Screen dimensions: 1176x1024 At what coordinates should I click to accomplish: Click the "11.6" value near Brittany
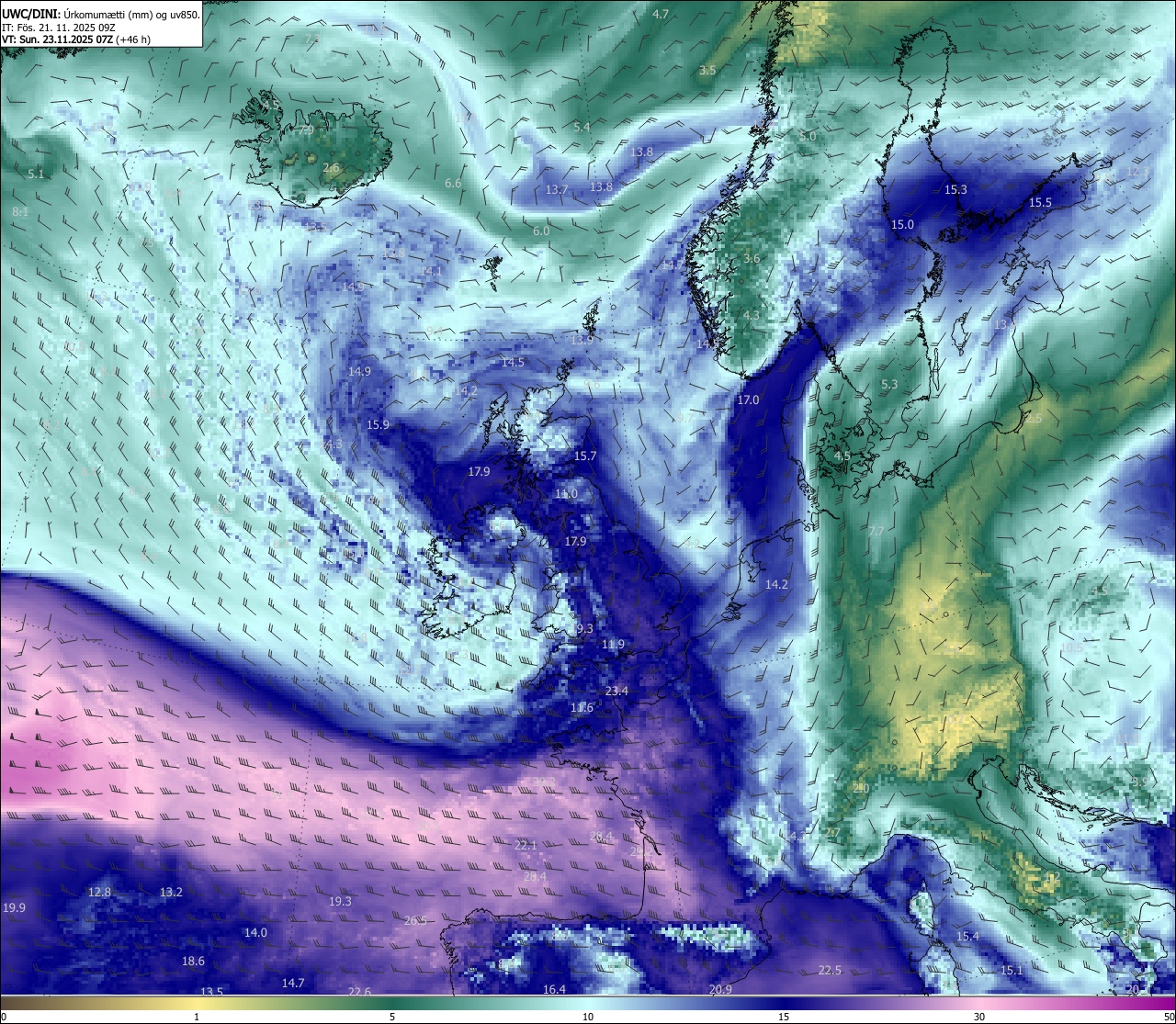point(582,707)
